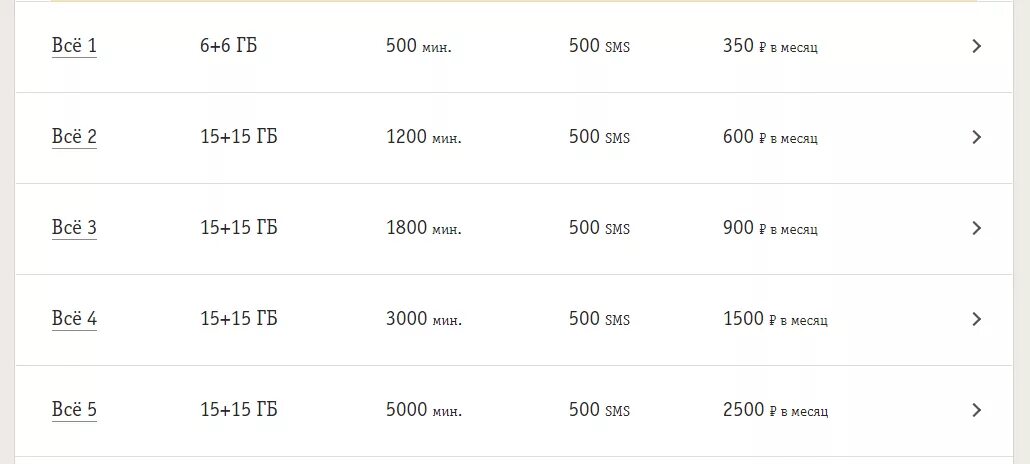Click the 5000 мин. minutes value
The width and height of the screenshot is (1030, 464).
[x=424, y=409]
